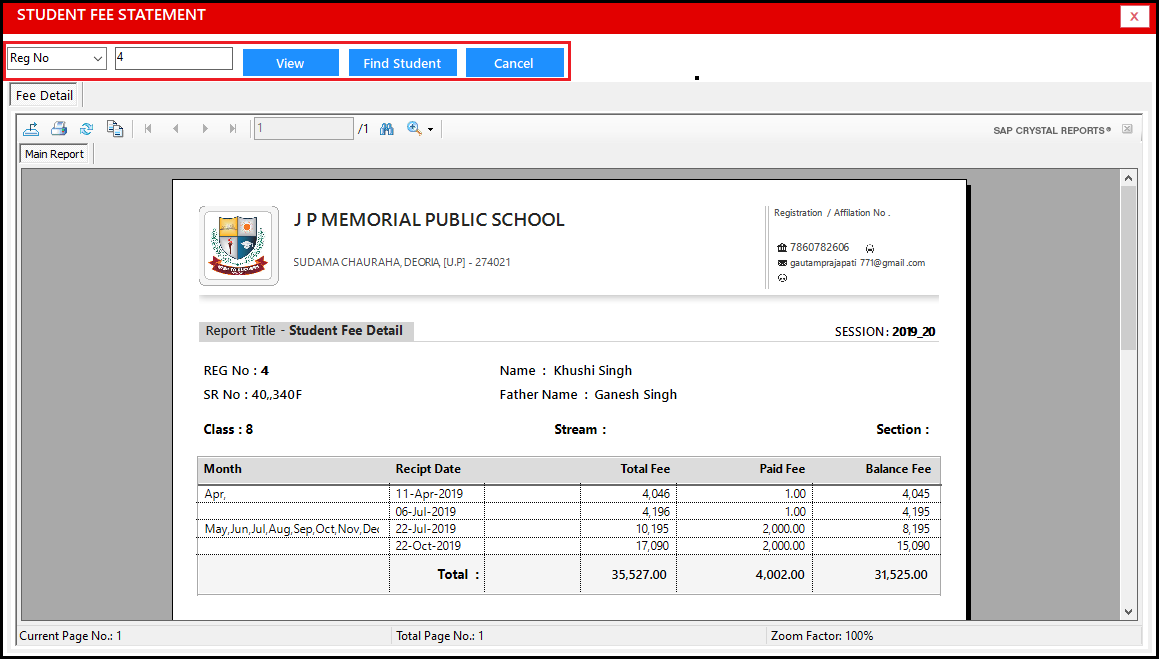This screenshot has height=659, width=1159.
Task: Click receipt date 22-Jul-2019
Action: tap(426, 529)
